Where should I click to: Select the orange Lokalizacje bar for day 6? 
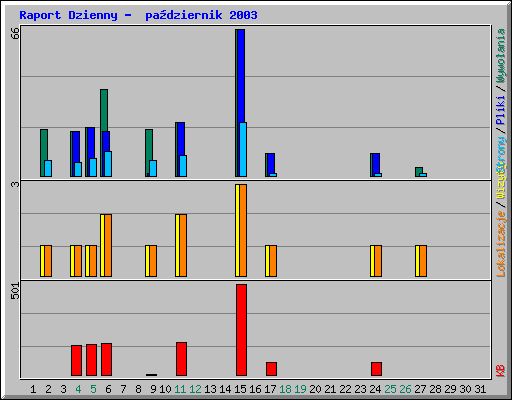click(108, 245)
